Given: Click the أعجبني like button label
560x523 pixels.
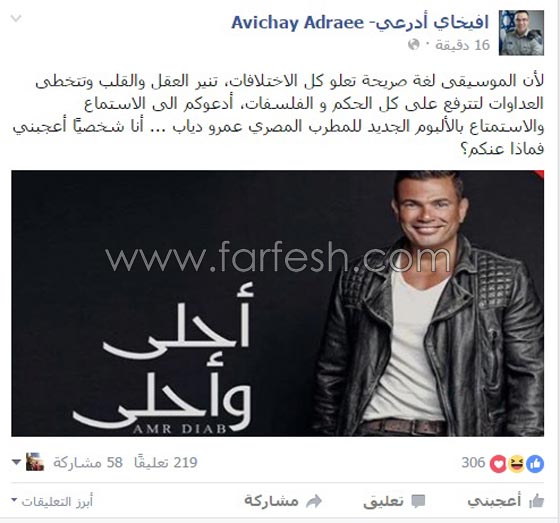Looking at the screenshot, I should click(x=494, y=501).
